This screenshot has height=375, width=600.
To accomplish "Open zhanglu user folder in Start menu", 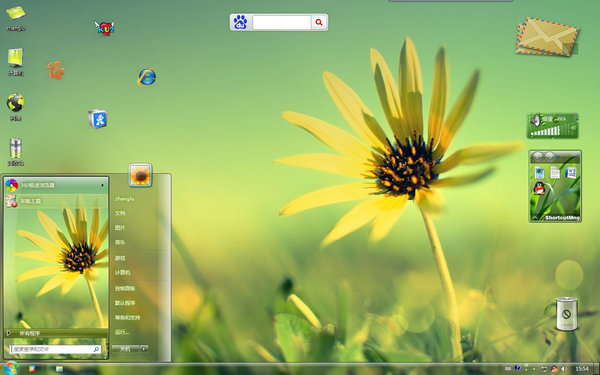I will click(x=125, y=199).
